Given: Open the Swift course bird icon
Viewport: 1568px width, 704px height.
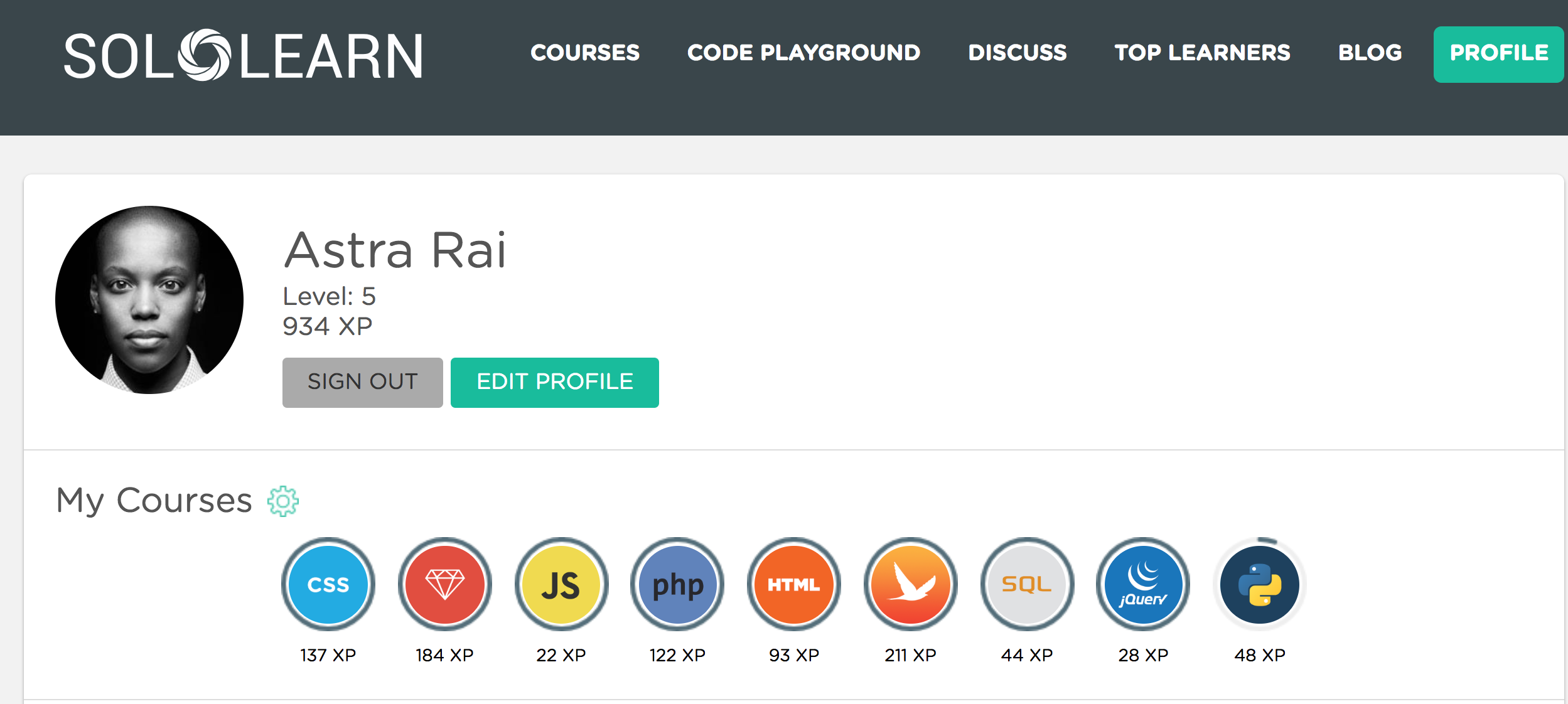Looking at the screenshot, I should (911, 584).
